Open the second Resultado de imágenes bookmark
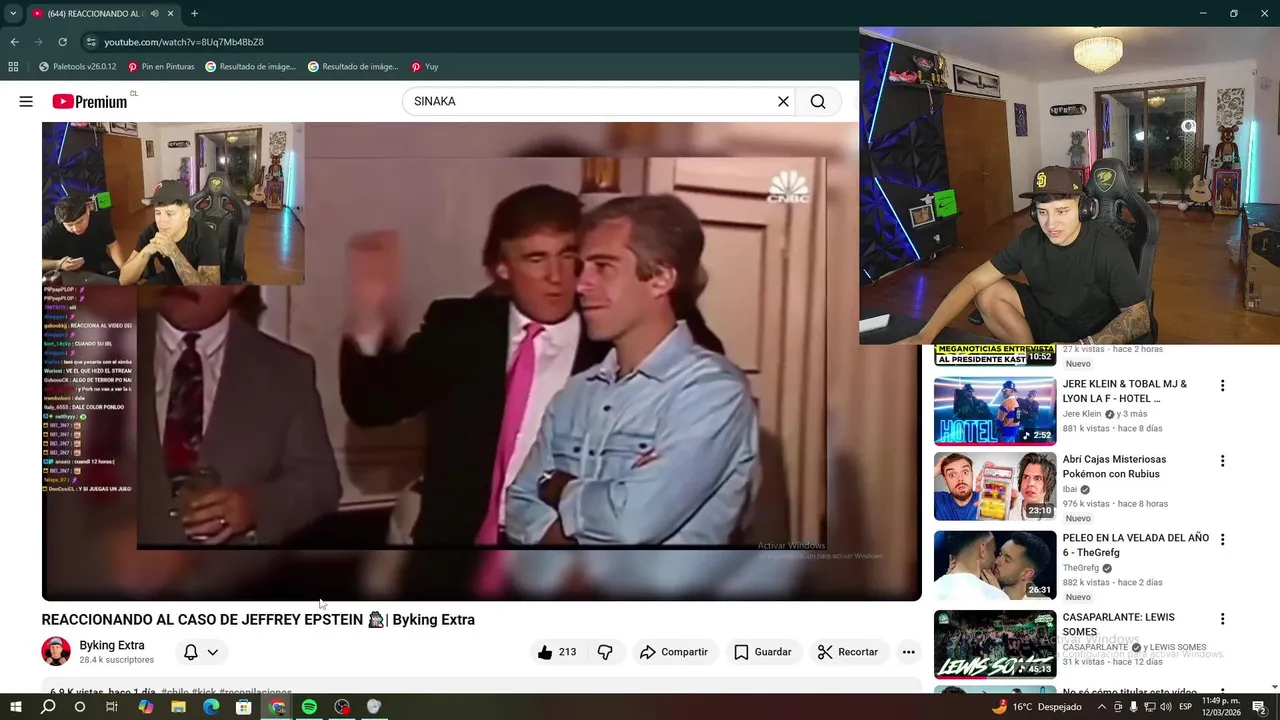The height and width of the screenshot is (720, 1280). point(353,67)
